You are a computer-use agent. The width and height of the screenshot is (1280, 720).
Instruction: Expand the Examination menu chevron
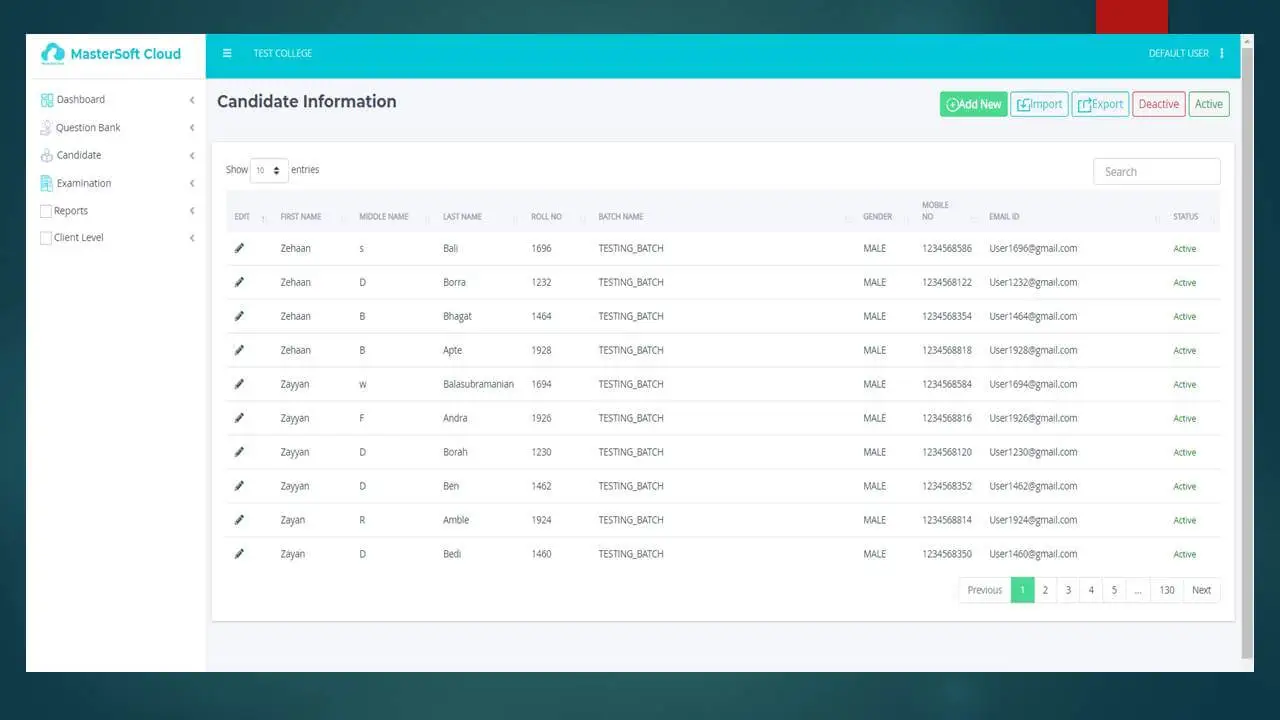pos(192,183)
